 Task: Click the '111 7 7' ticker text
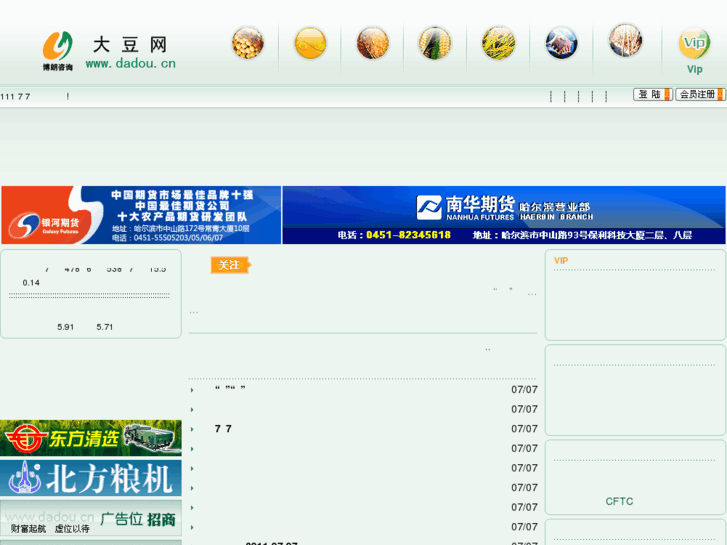point(15,96)
